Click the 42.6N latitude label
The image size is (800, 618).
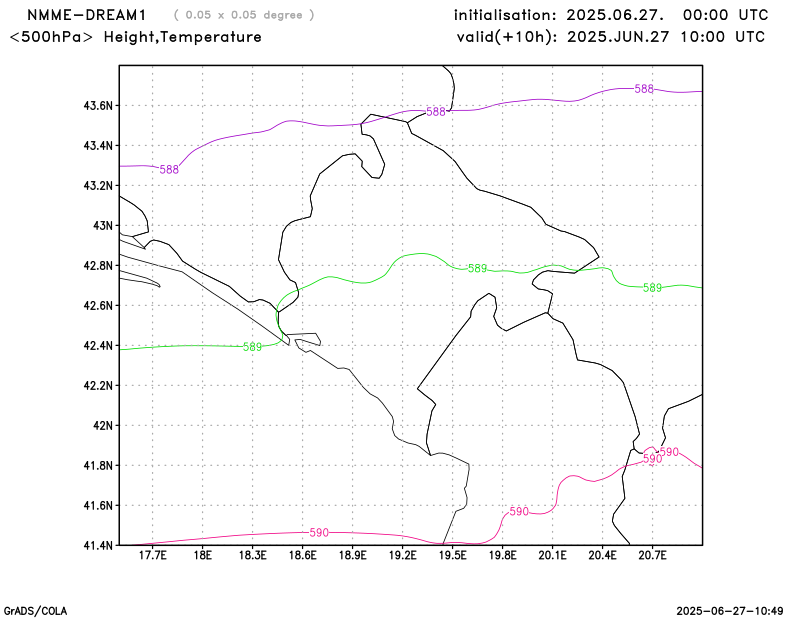pos(98,306)
